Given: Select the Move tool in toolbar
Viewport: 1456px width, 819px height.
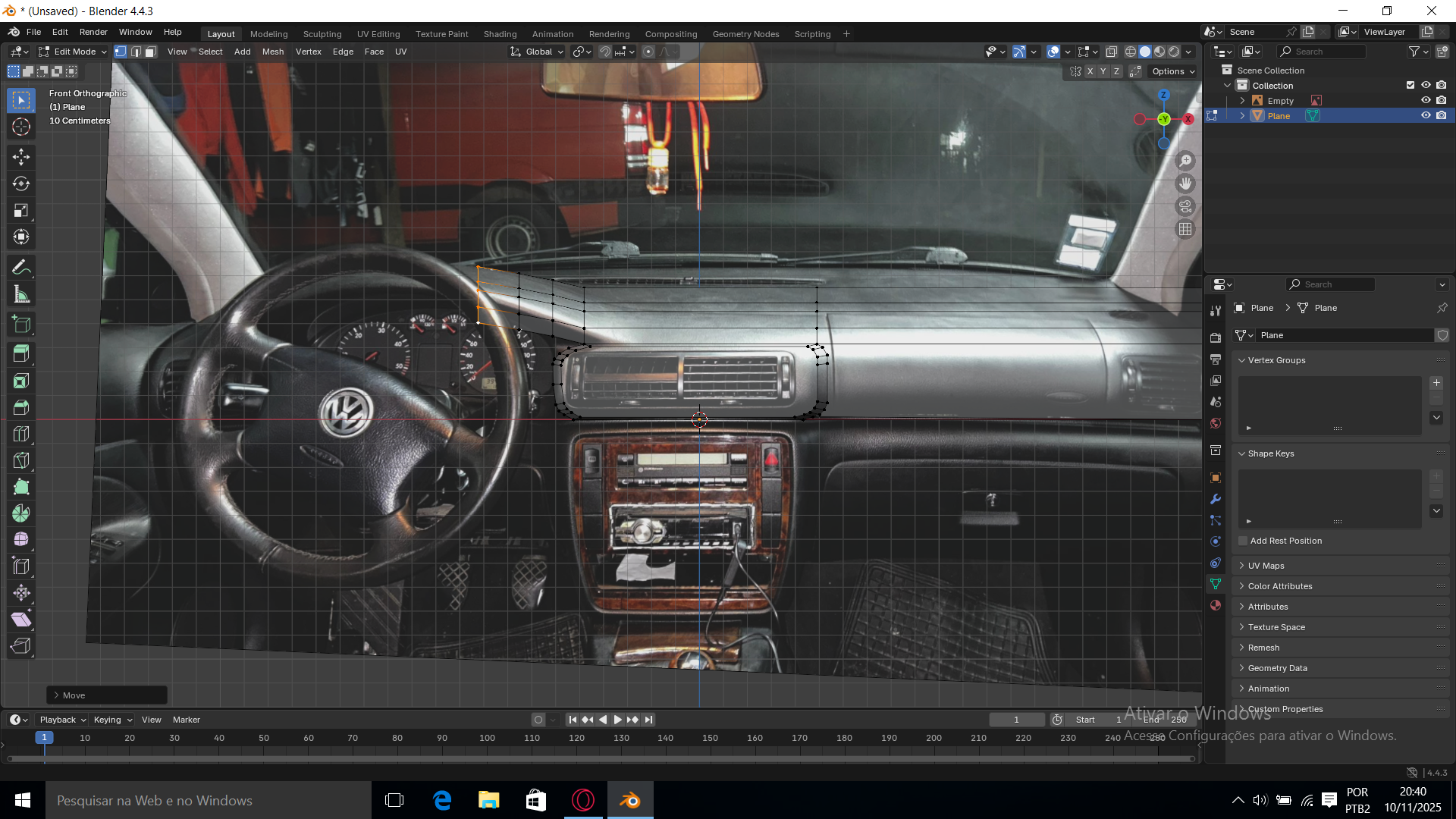Looking at the screenshot, I should 21,157.
